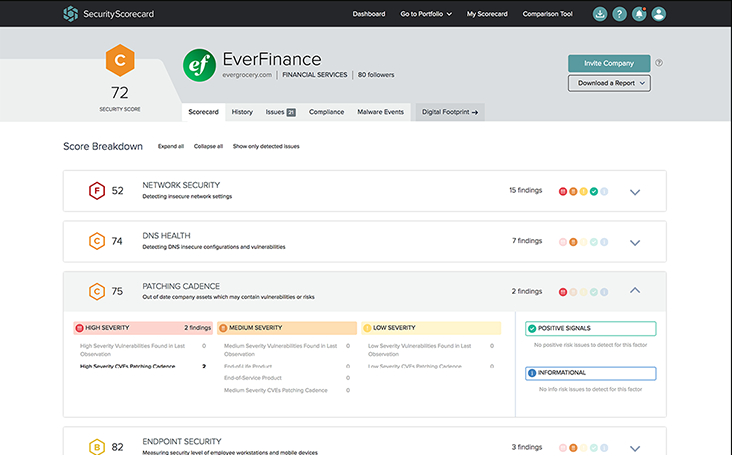
Task: Open the user profile icon
Action: pos(659,14)
